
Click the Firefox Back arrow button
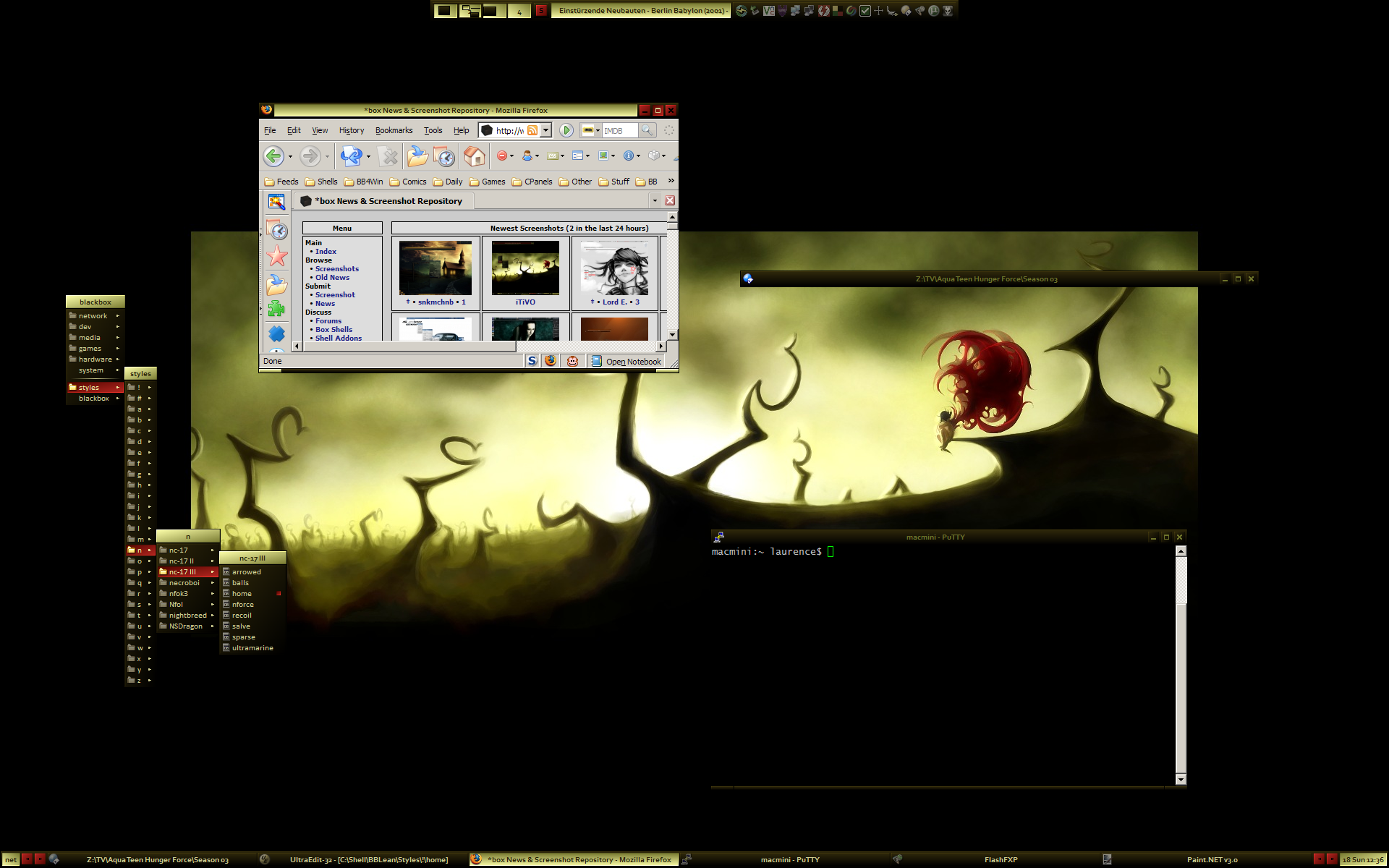(x=273, y=156)
